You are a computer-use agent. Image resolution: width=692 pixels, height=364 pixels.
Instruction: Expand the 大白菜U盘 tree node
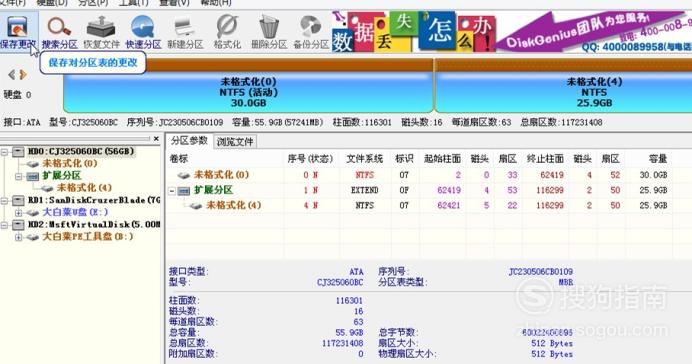coord(19,213)
